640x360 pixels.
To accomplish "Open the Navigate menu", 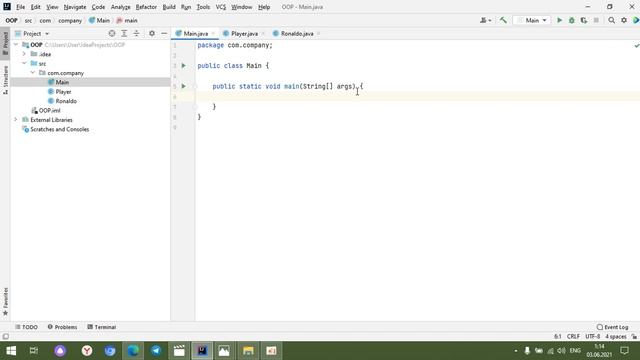I will 75,7.
